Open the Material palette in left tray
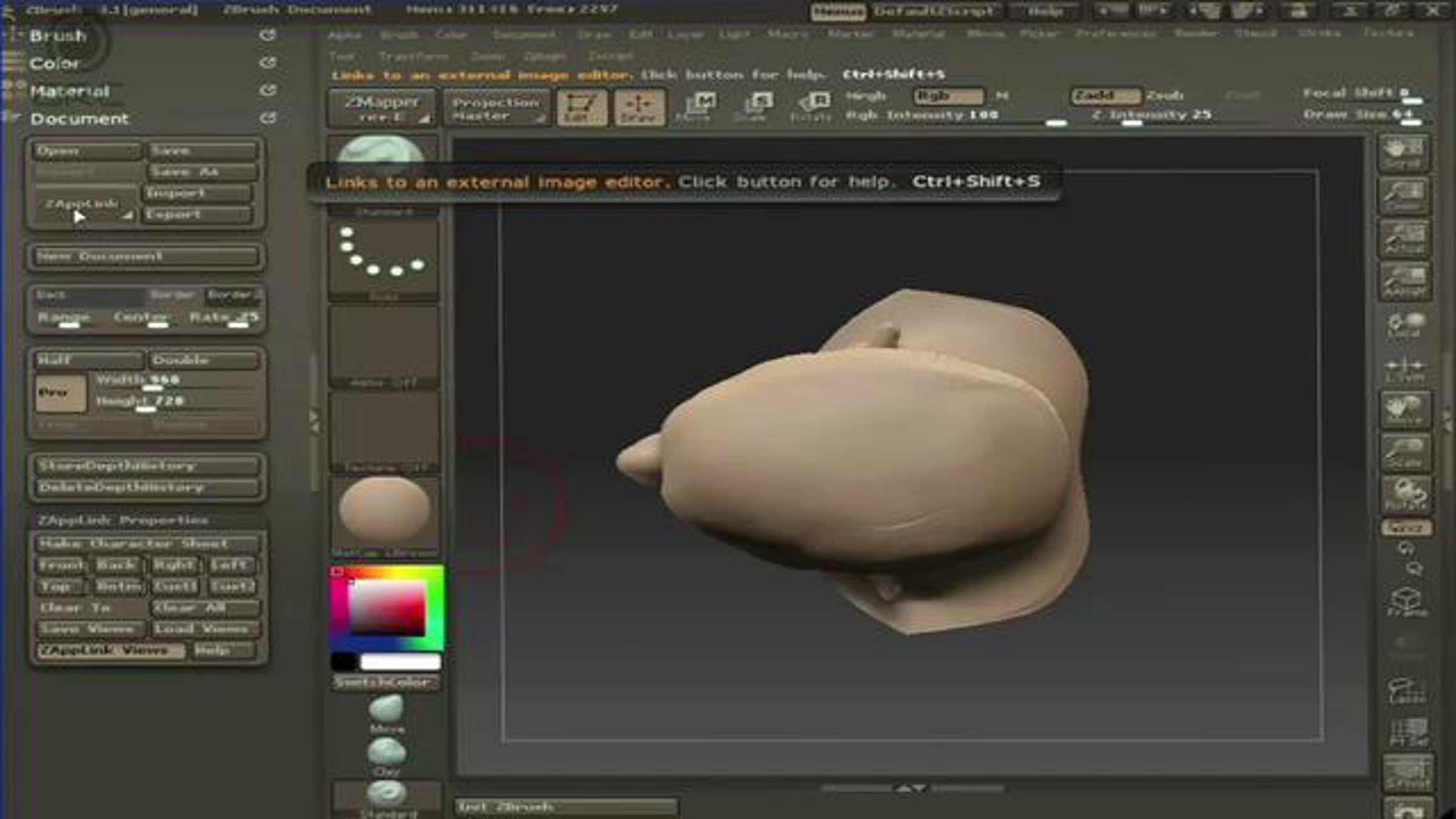 pyautogui.click(x=70, y=92)
